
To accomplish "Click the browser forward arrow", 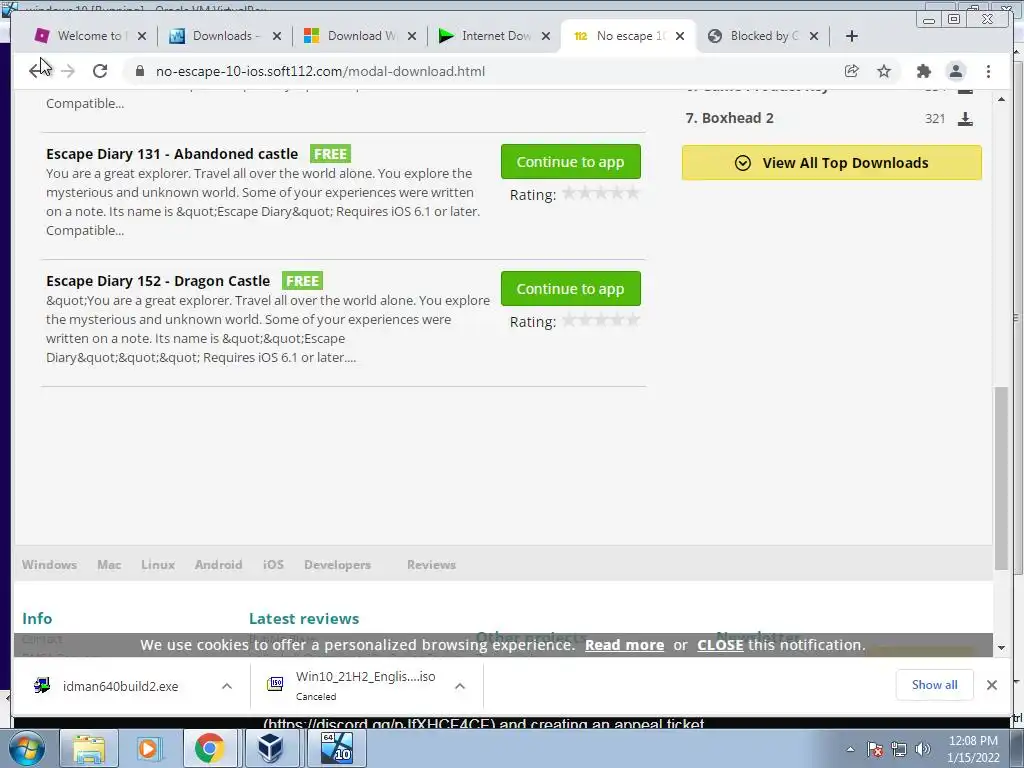I will (68, 71).
